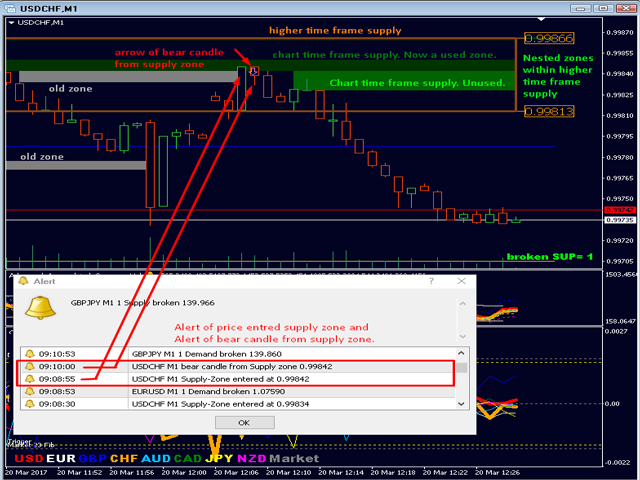640x480 pixels.
Task: Click the chart window icon in titlebar
Action: [10, 8]
